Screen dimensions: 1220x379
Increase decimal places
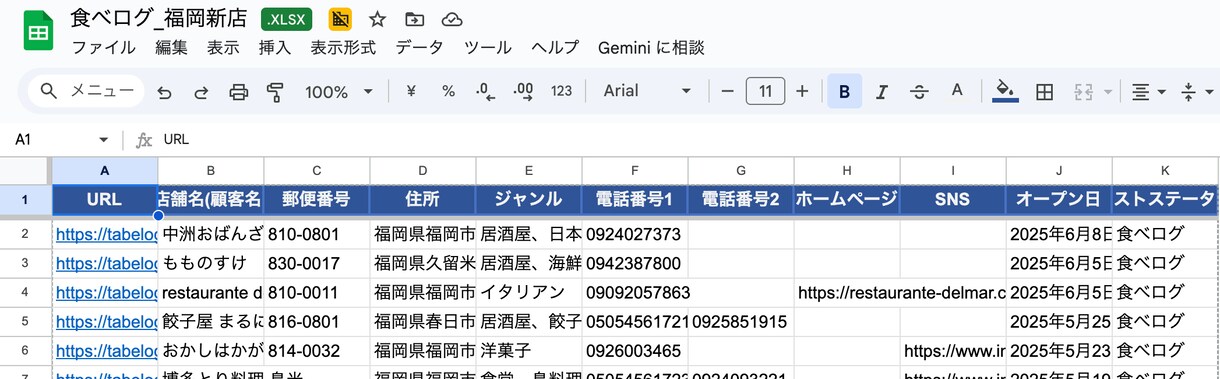point(523,91)
